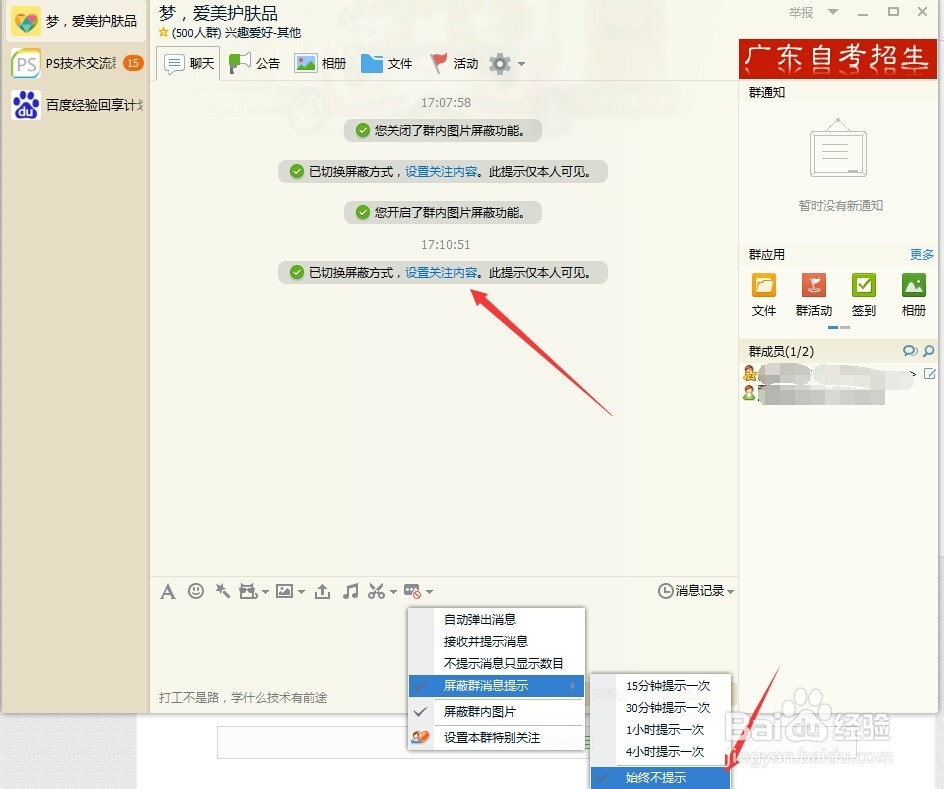Screen dimensions: 944x789
Task: Click the upload file icon in chat toolbar
Action: (x=321, y=591)
